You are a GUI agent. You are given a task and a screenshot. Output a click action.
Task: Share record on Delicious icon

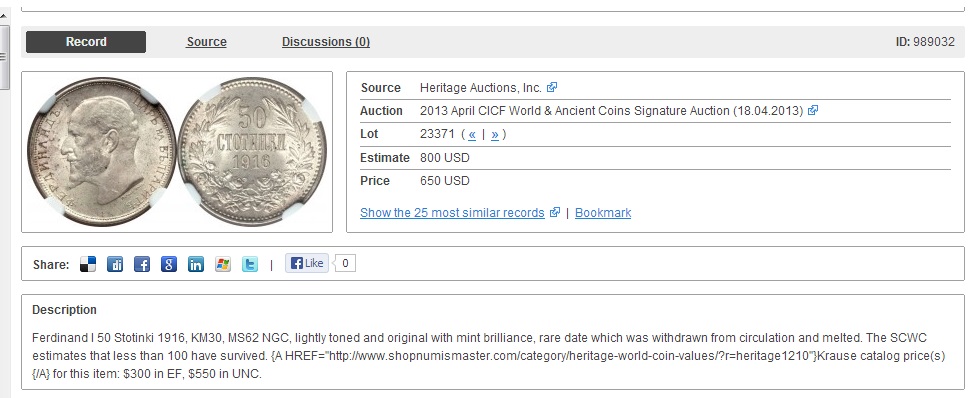pyautogui.click(x=88, y=265)
